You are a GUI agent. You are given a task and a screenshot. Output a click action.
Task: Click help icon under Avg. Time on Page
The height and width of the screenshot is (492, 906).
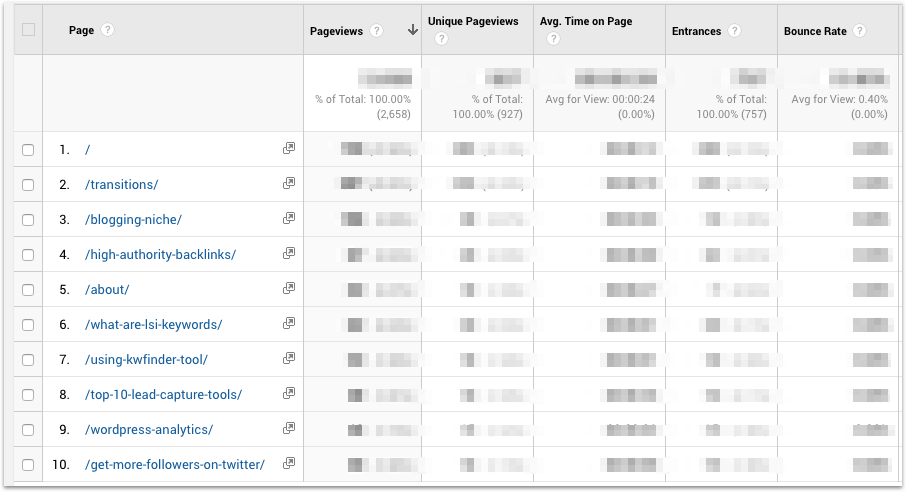(x=553, y=40)
